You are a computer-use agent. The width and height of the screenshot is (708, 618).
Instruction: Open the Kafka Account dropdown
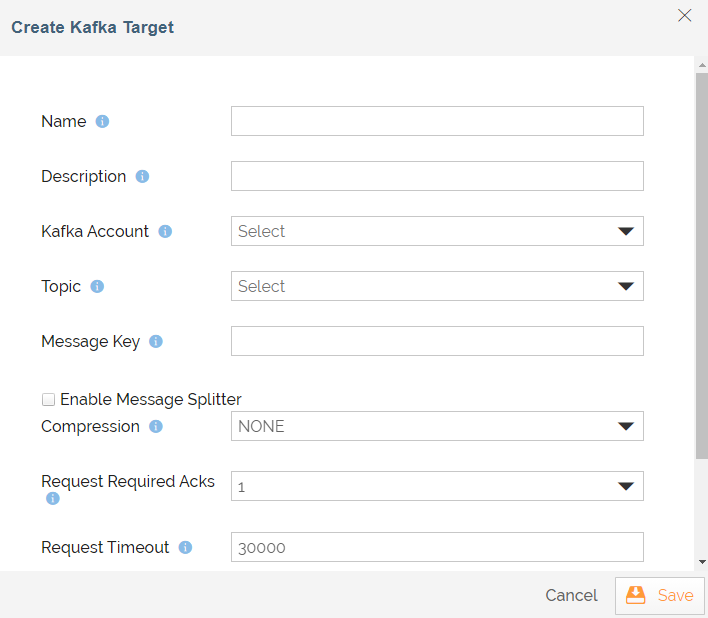coord(437,231)
